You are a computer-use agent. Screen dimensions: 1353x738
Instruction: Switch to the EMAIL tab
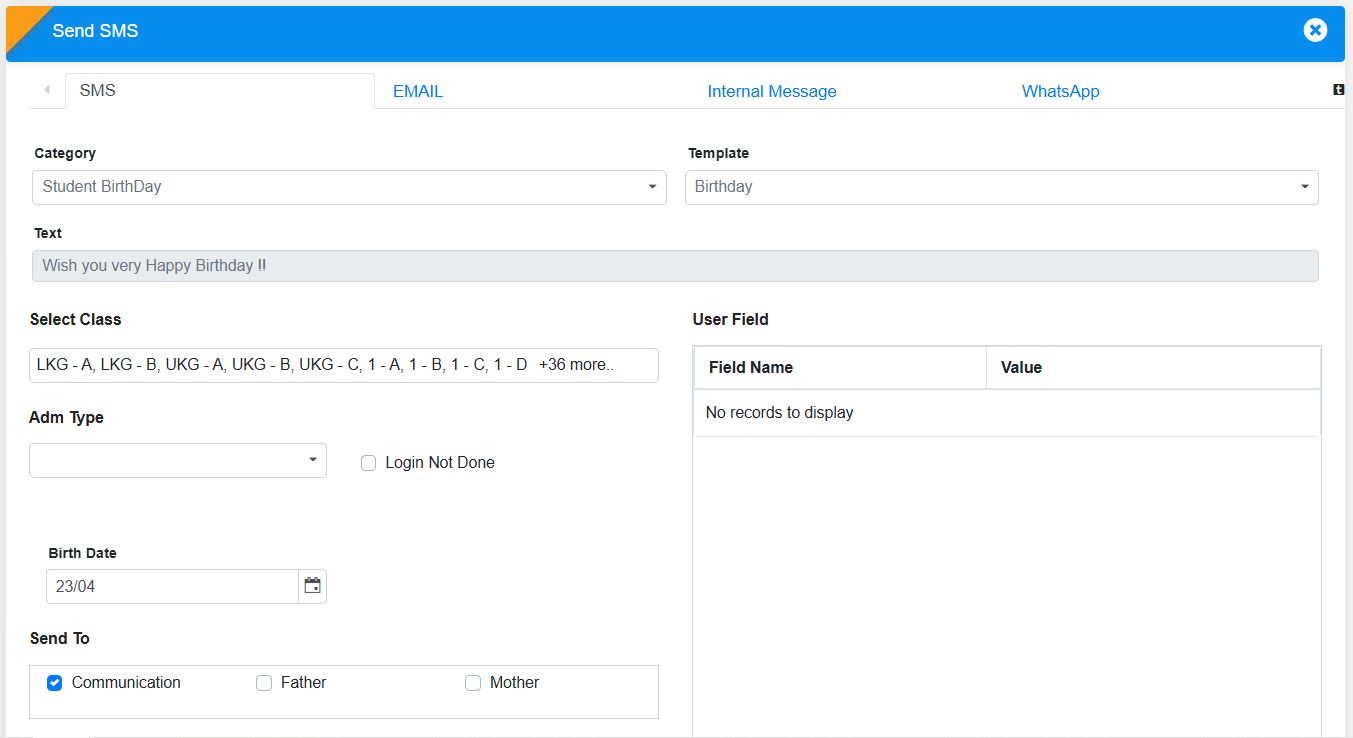[418, 91]
